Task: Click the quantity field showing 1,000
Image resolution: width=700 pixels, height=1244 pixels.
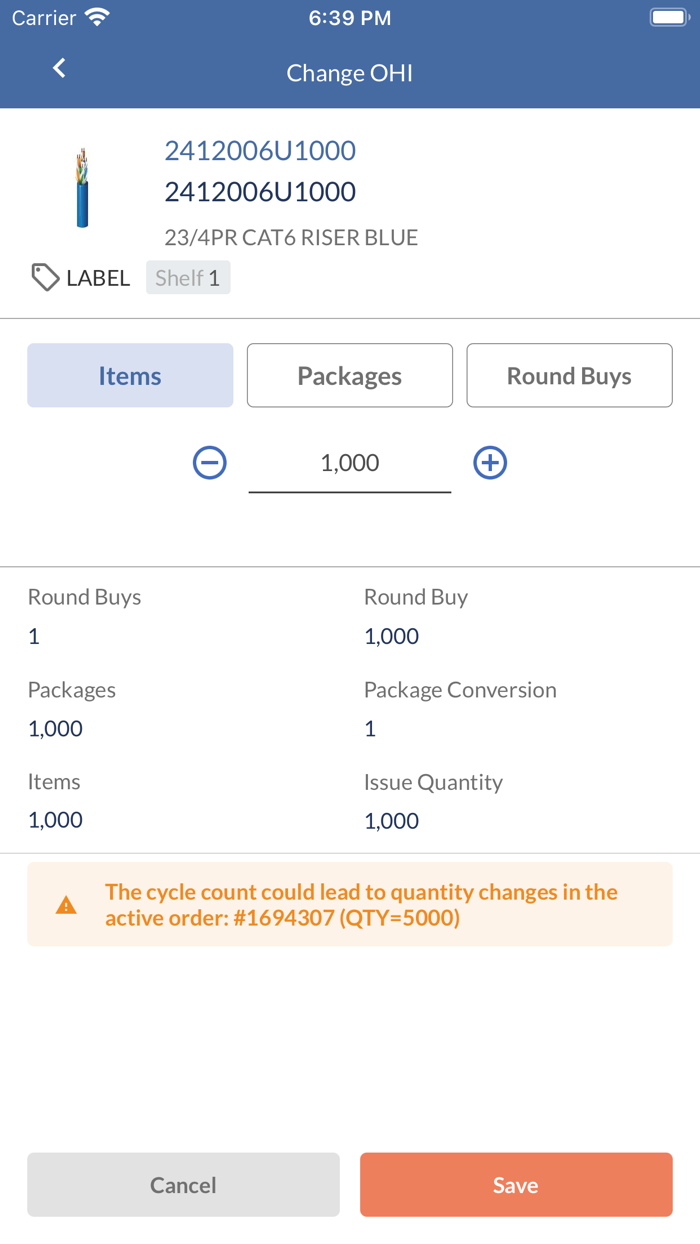Action: pyautogui.click(x=349, y=462)
